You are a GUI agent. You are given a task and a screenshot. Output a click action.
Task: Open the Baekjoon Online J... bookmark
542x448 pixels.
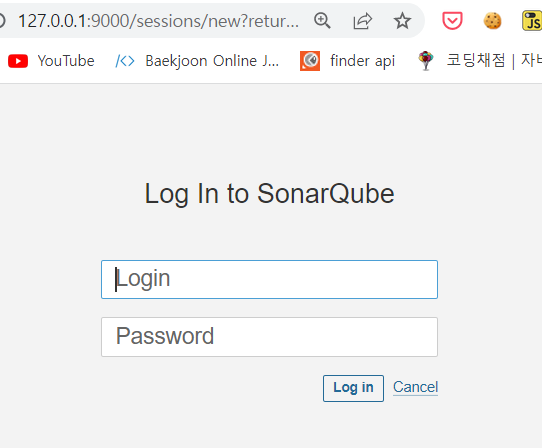212,61
